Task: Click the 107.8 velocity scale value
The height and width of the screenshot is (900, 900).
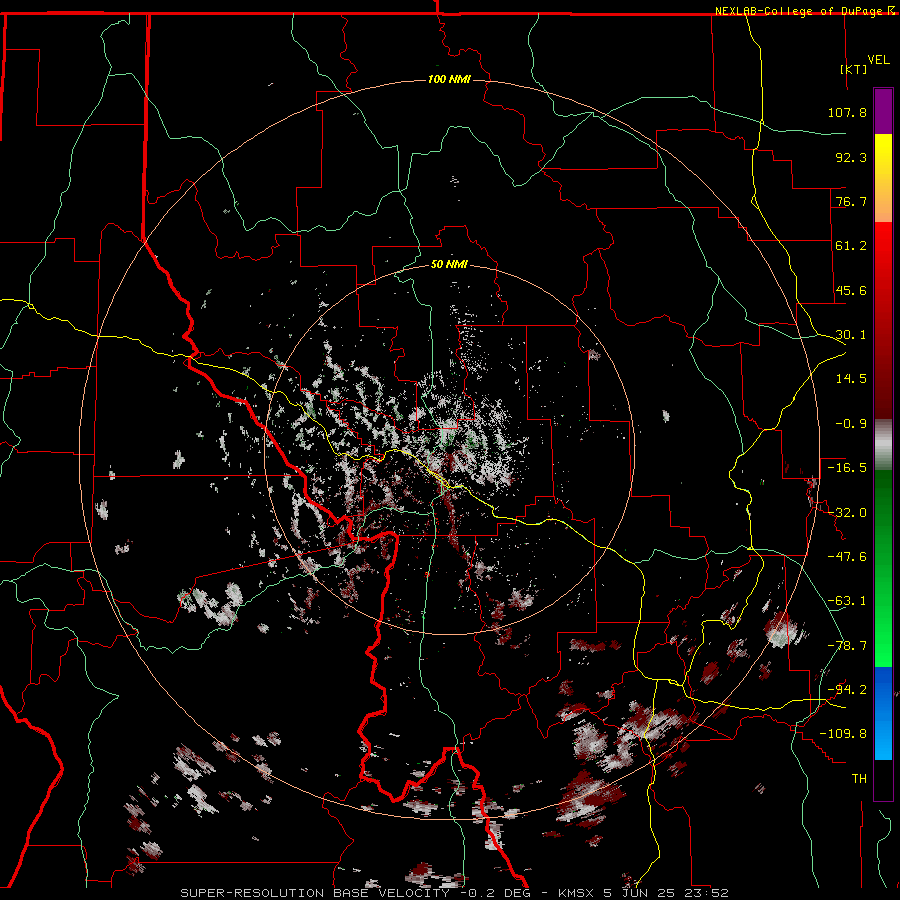Action: coord(847,112)
